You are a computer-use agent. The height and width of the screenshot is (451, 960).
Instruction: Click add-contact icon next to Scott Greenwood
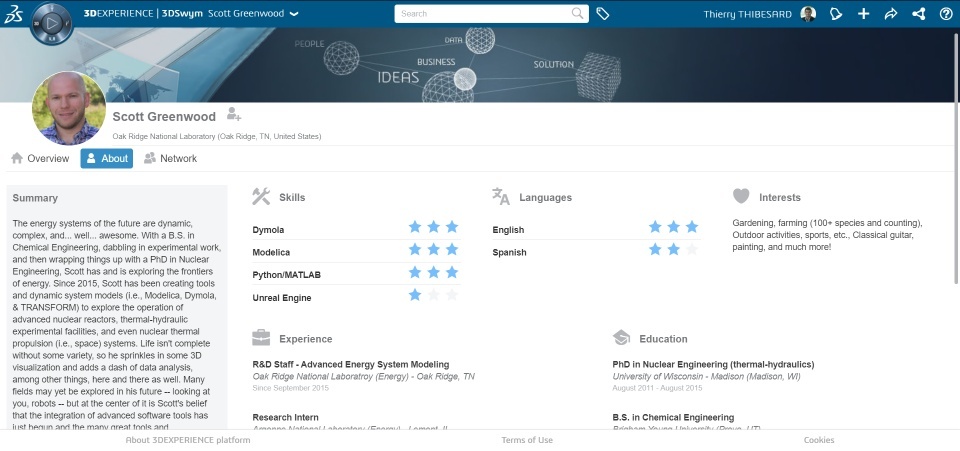[233, 114]
